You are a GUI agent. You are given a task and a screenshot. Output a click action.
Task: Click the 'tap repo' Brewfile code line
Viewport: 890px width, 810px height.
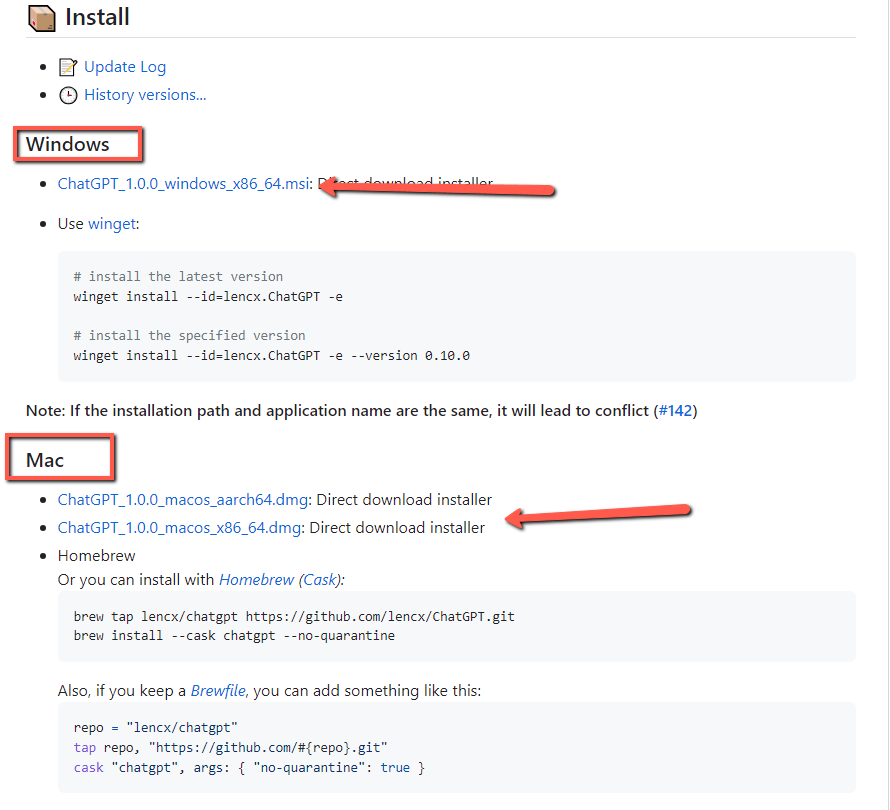point(230,748)
